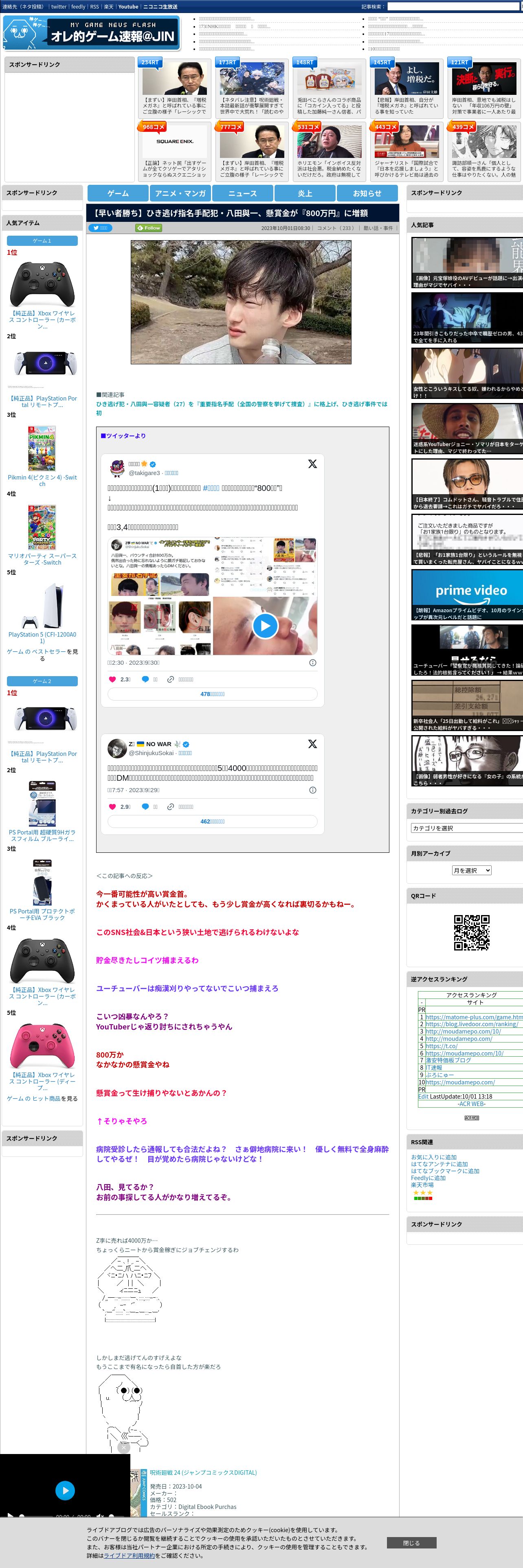The image size is (523, 1568).
Task: Open the カテゴリを選択 dropdown
Action: click(x=467, y=828)
